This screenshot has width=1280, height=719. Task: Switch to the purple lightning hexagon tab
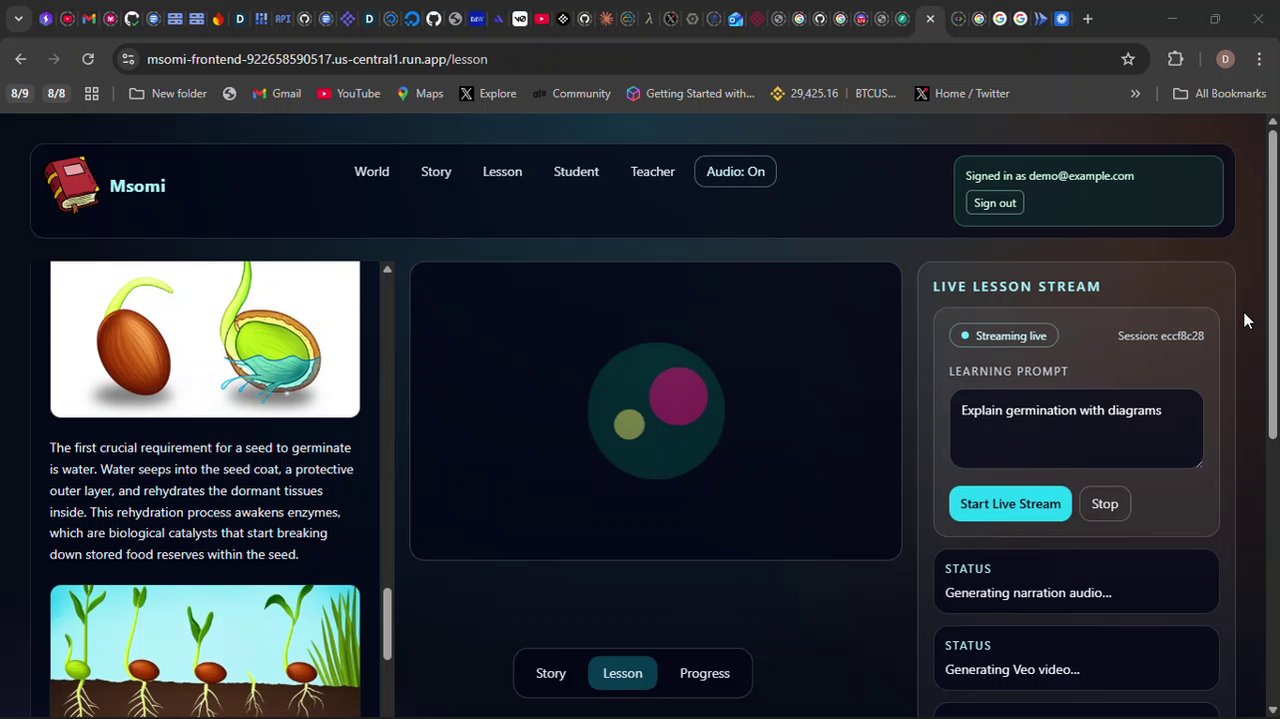coord(46,19)
